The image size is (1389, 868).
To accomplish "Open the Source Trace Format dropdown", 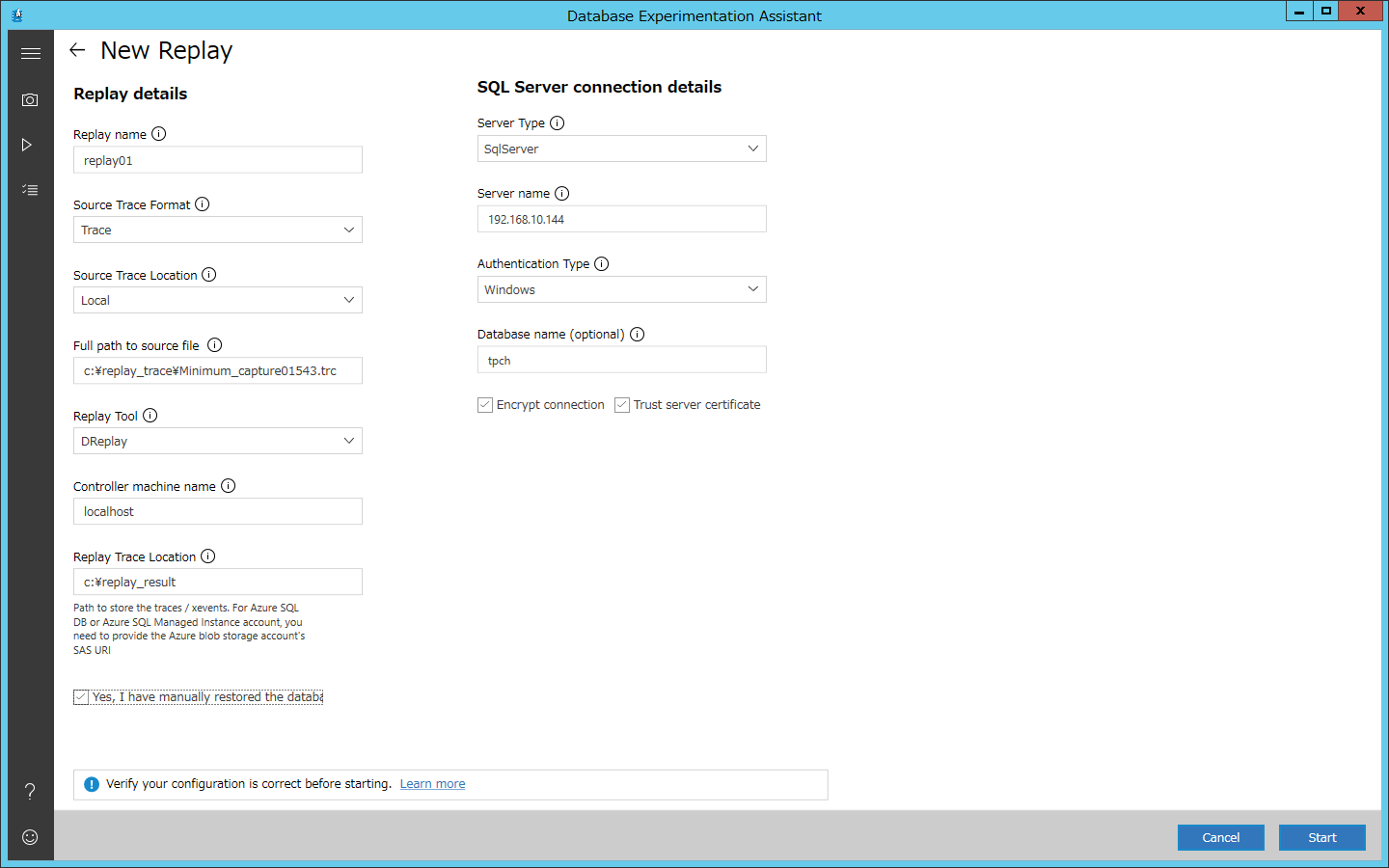I will [218, 230].
